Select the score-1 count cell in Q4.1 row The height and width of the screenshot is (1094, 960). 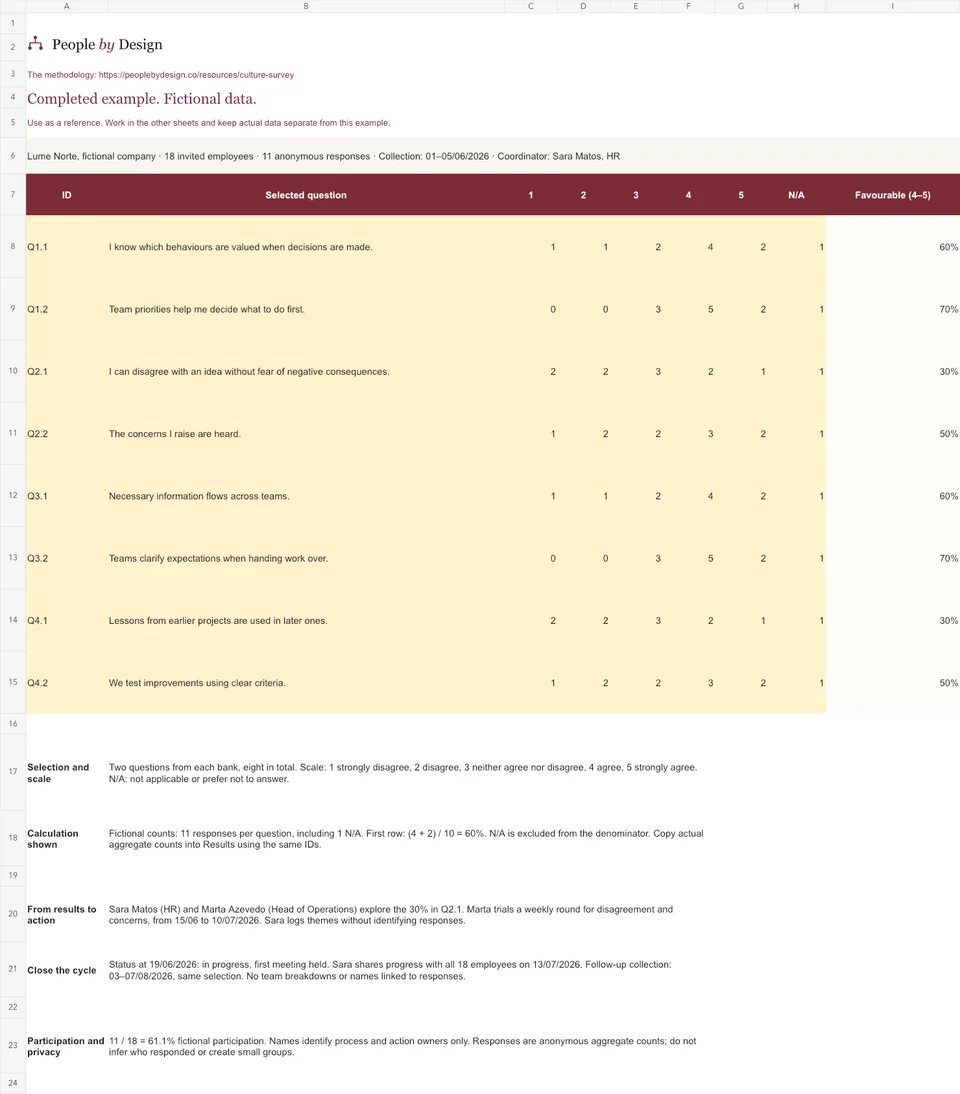pos(531,620)
